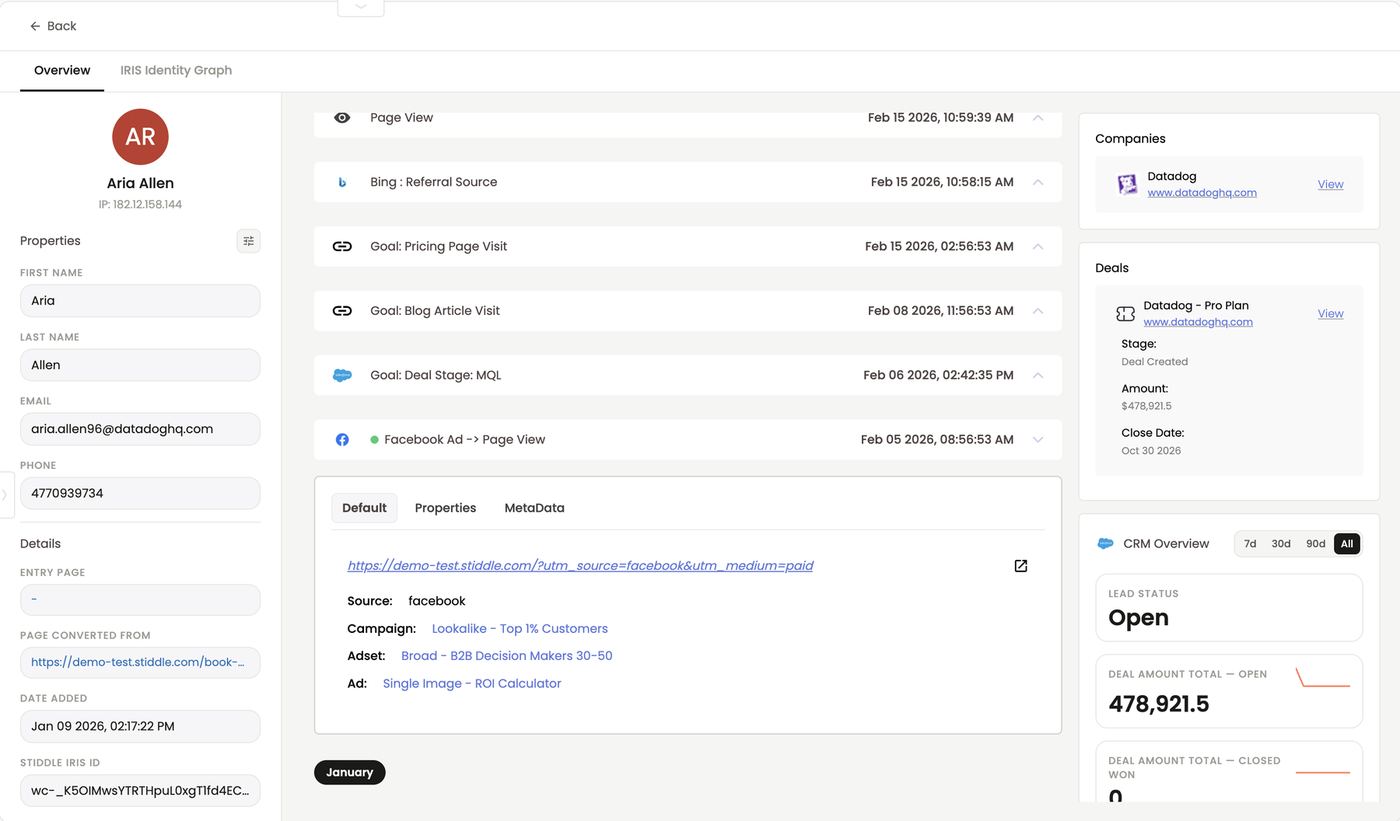Open the demo-test.stiddle.com Facebook UTM link
This screenshot has width=1400, height=821.
[x=580, y=566]
